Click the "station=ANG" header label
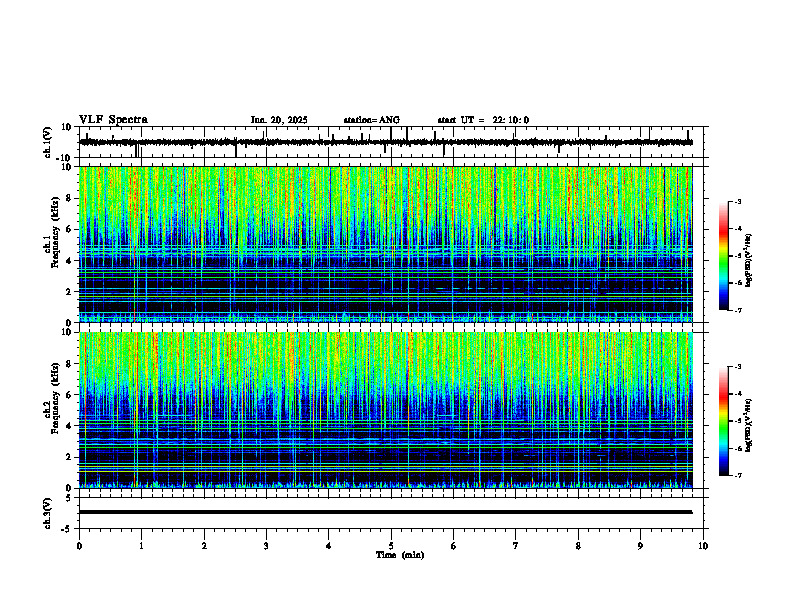Image resolution: width=792 pixels, height=612 pixels. pyautogui.click(x=372, y=120)
